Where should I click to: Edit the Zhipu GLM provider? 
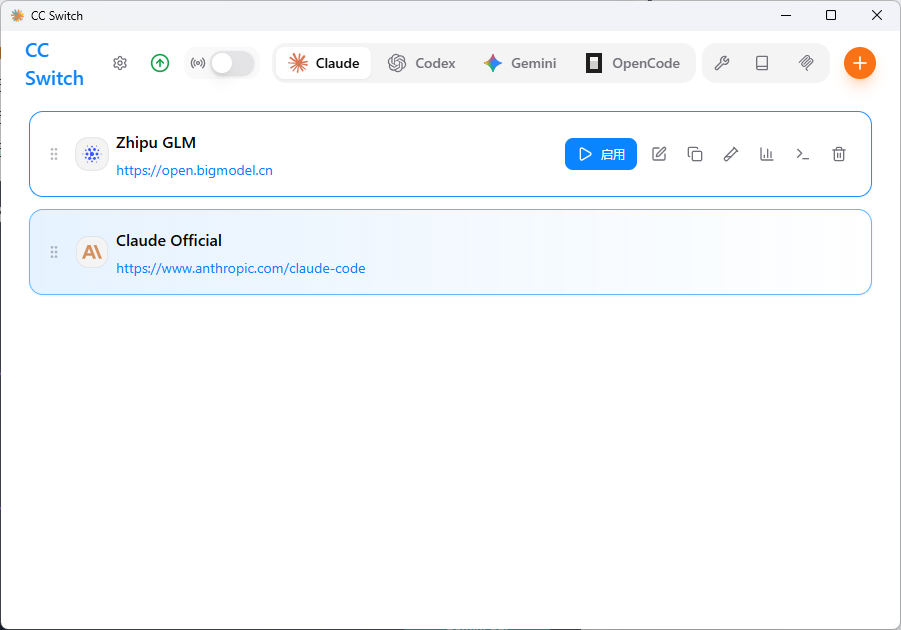point(659,154)
